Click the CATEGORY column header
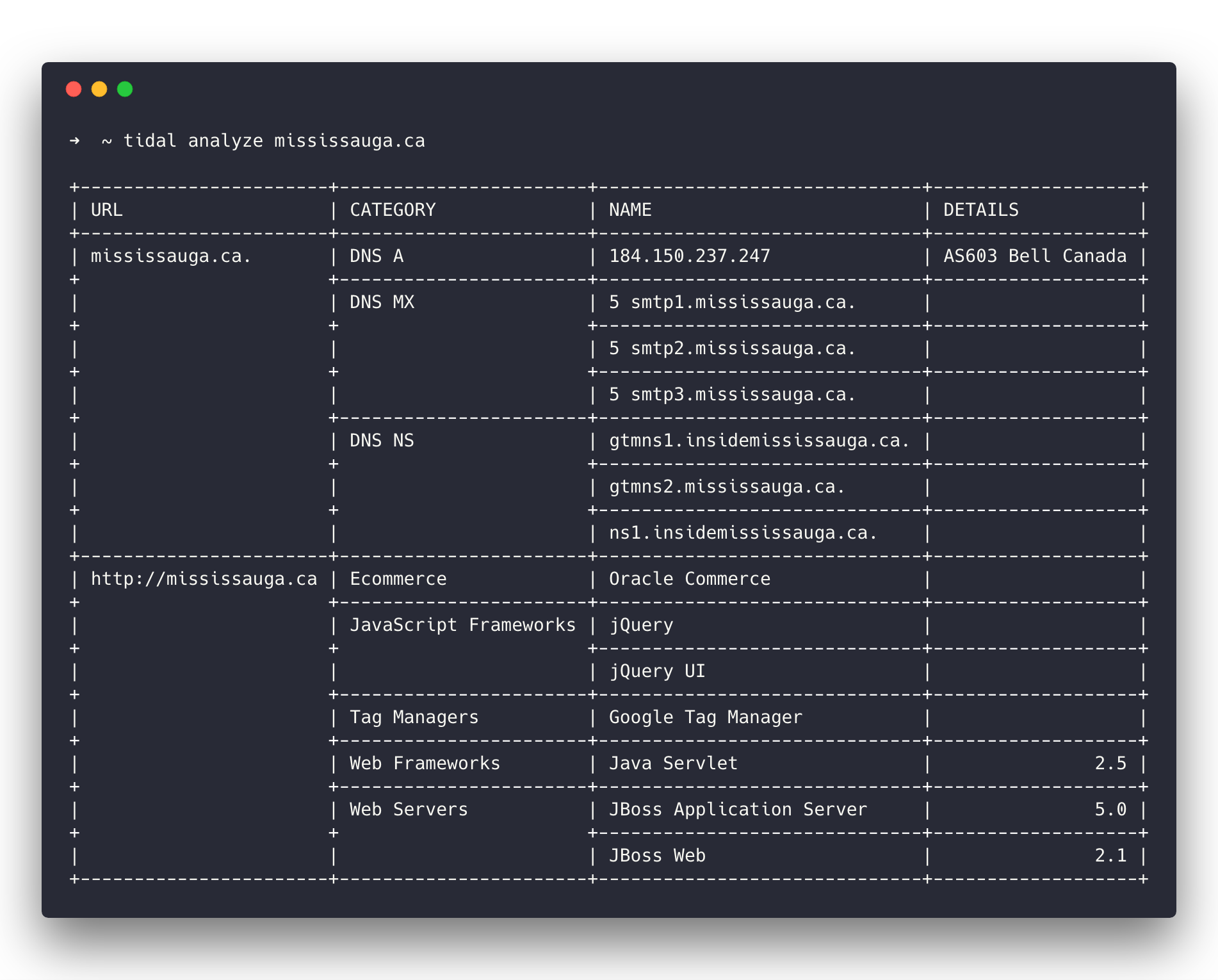1218x980 pixels. (x=393, y=210)
